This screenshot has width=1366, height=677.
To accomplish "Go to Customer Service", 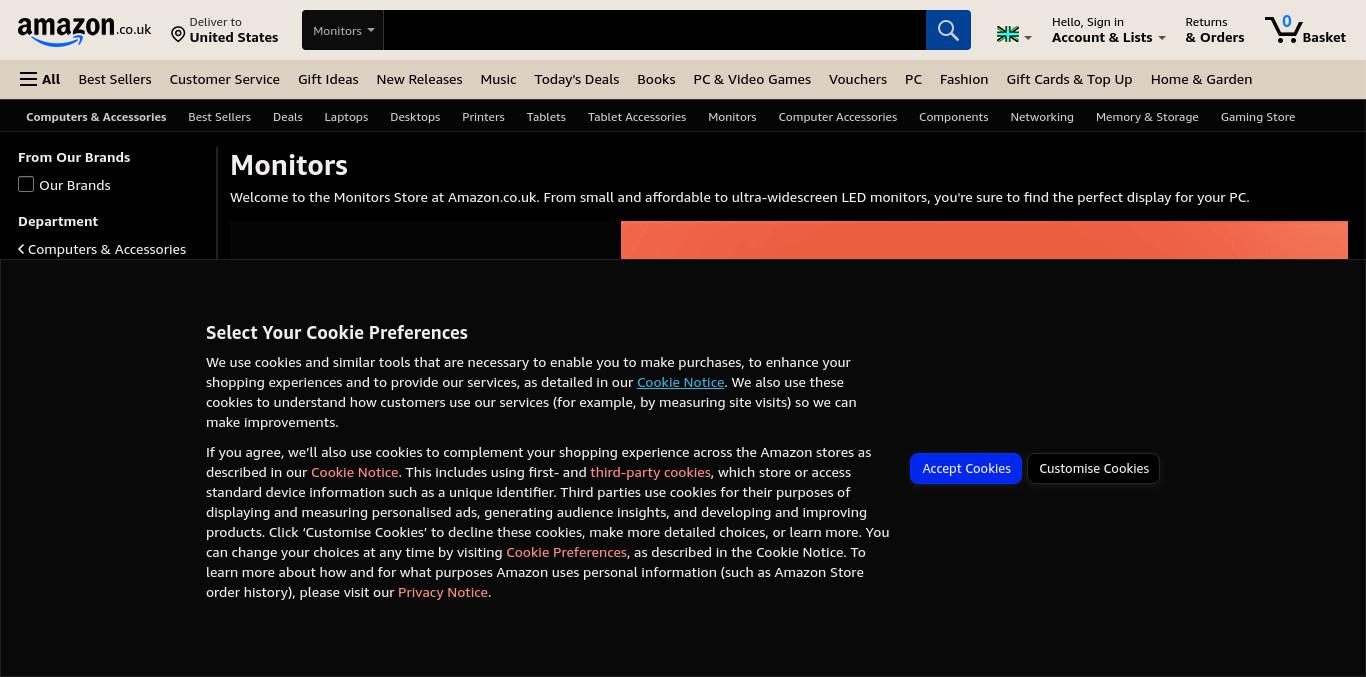I will [224, 79].
